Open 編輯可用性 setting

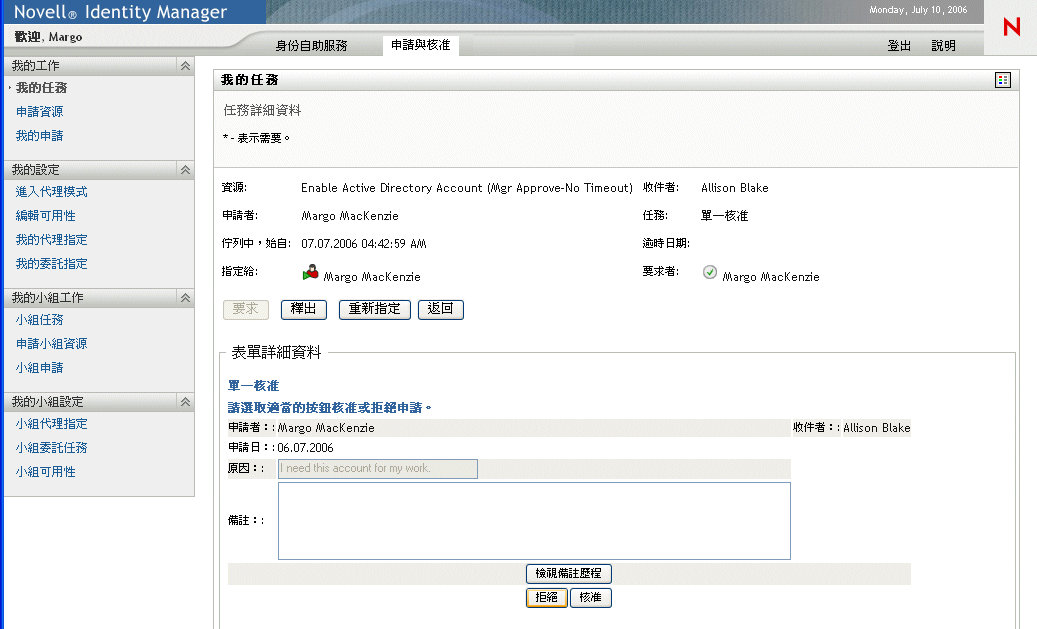point(46,216)
